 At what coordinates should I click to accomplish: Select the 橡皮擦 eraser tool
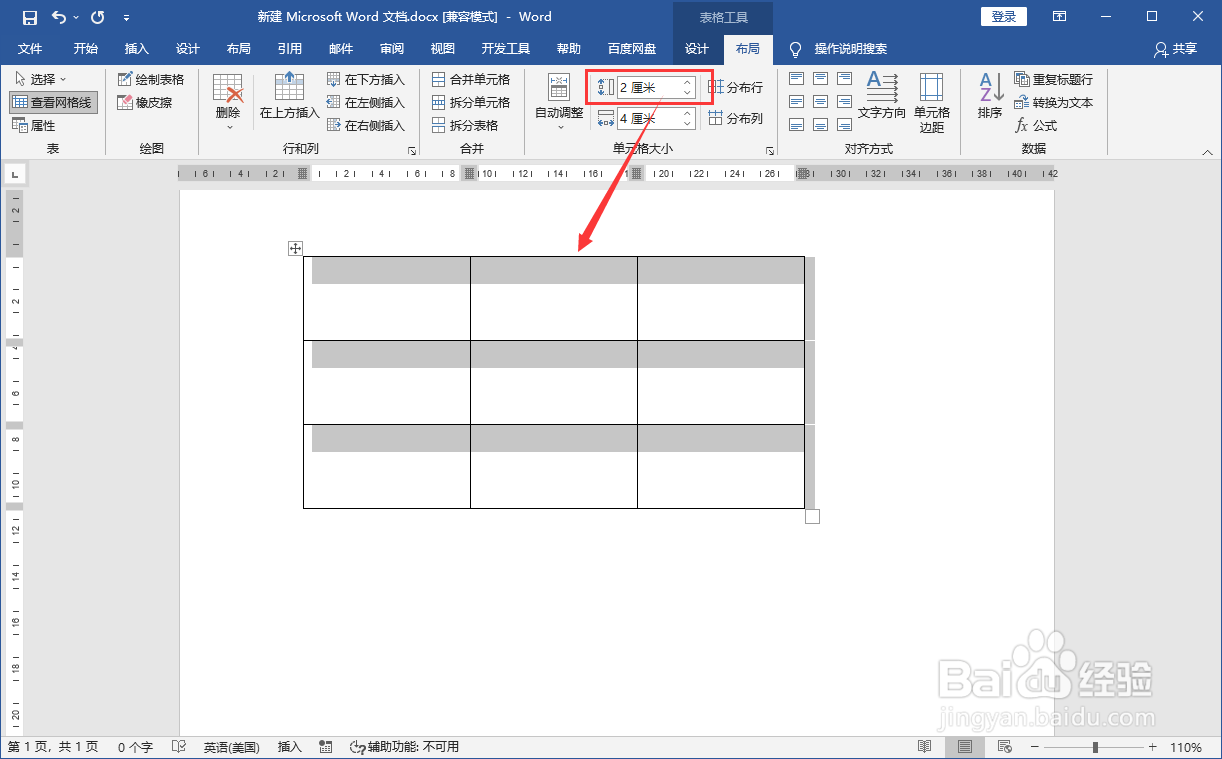coord(145,102)
